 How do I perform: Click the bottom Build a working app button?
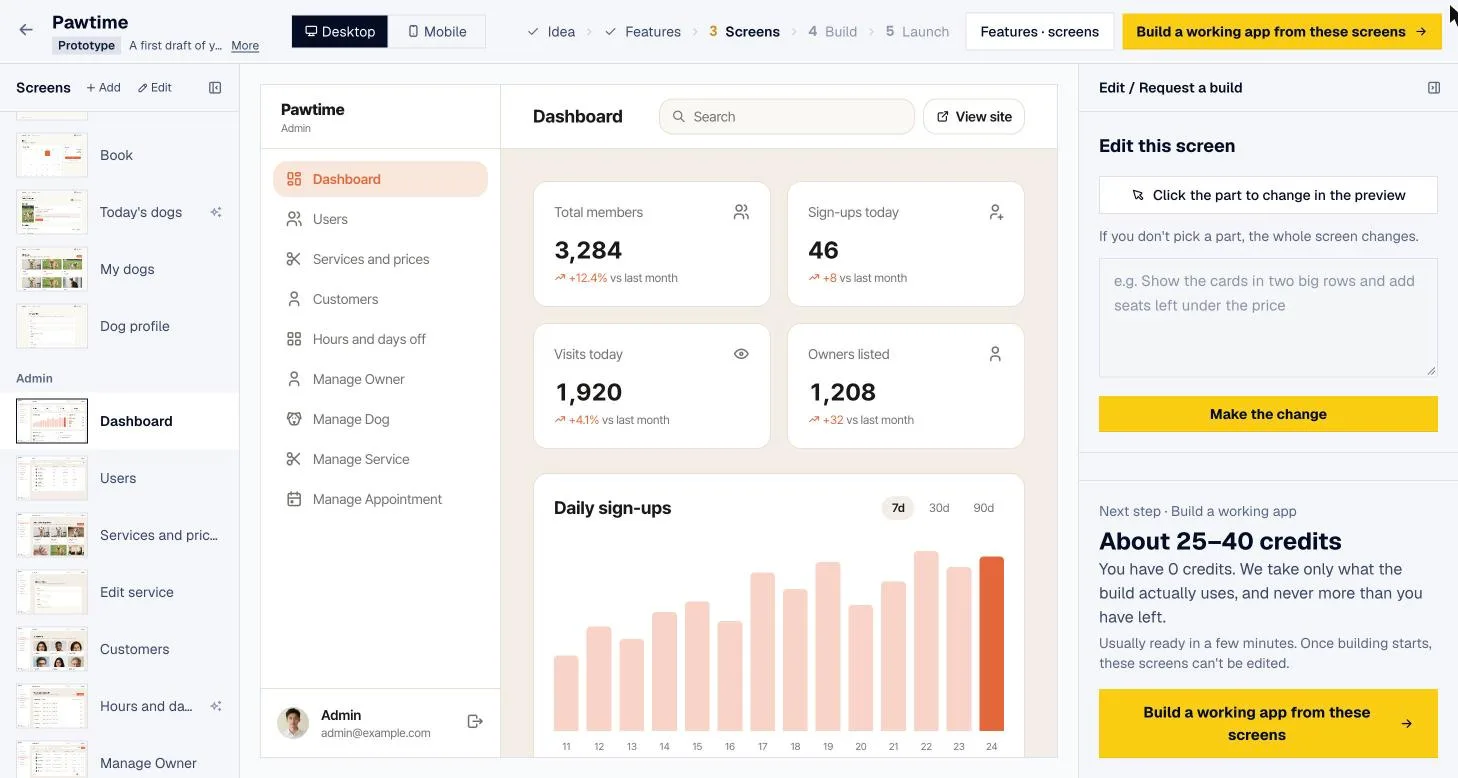click(x=1268, y=723)
